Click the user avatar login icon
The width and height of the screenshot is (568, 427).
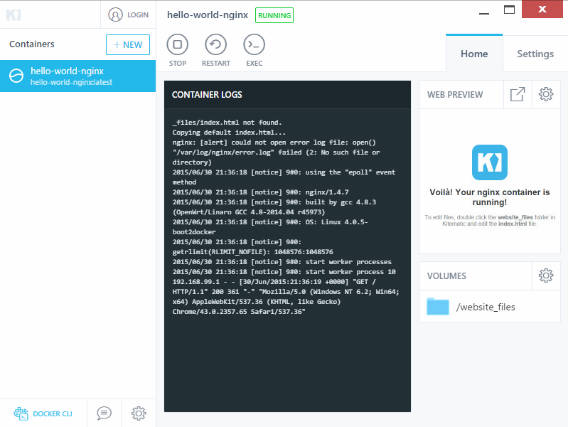click(x=115, y=15)
